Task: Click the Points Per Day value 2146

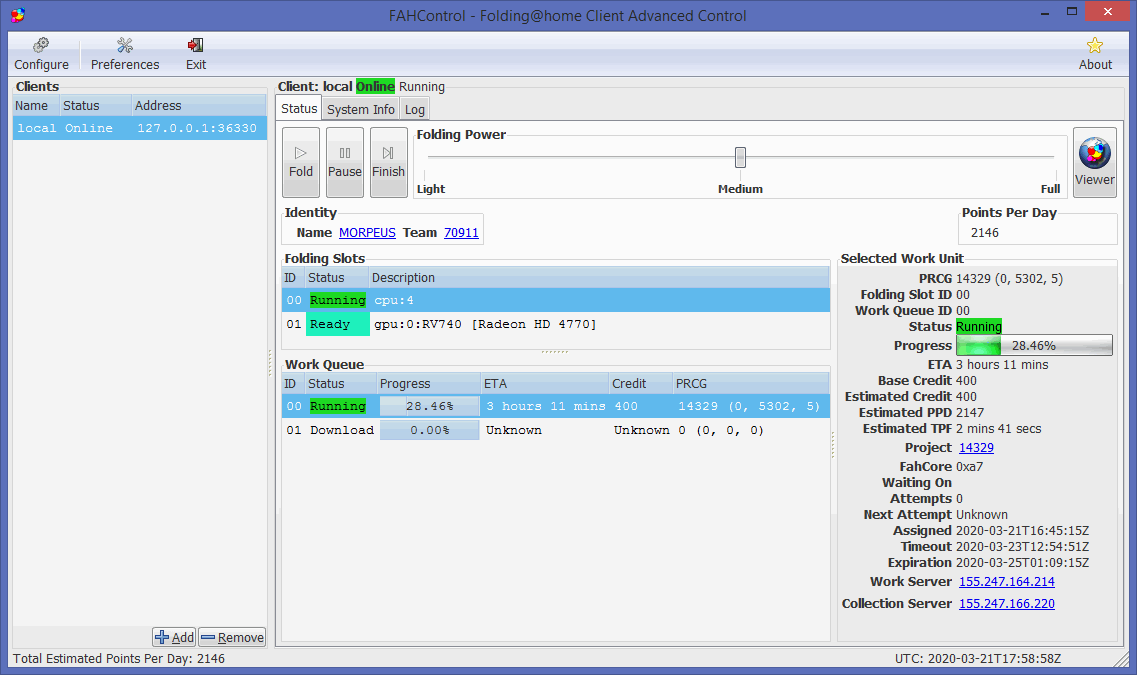Action: [x=985, y=233]
